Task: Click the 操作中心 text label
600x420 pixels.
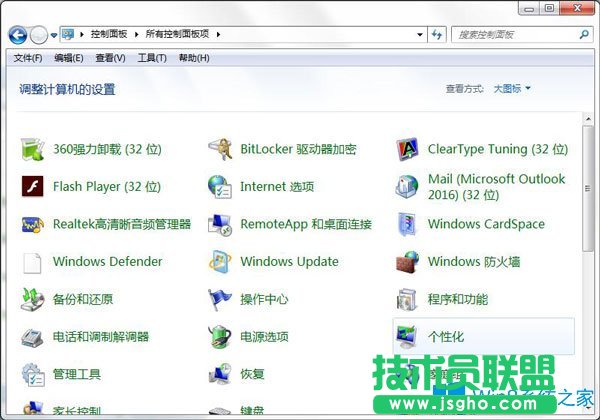Action: [264, 300]
